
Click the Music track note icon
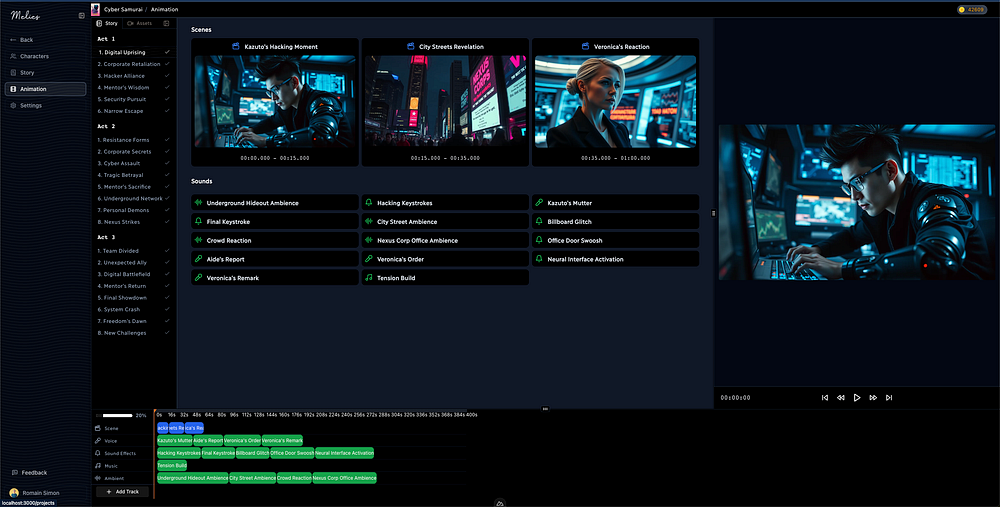[98, 466]
